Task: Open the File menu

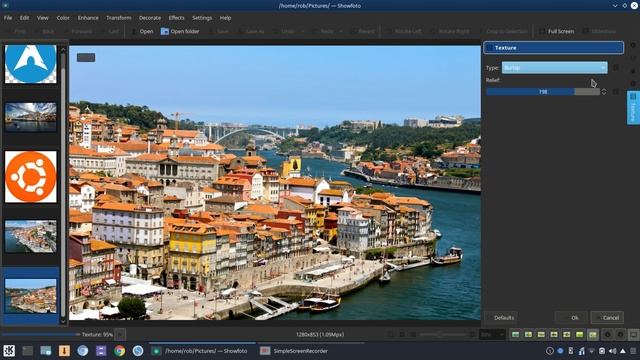Action: (x=8, y=18)
